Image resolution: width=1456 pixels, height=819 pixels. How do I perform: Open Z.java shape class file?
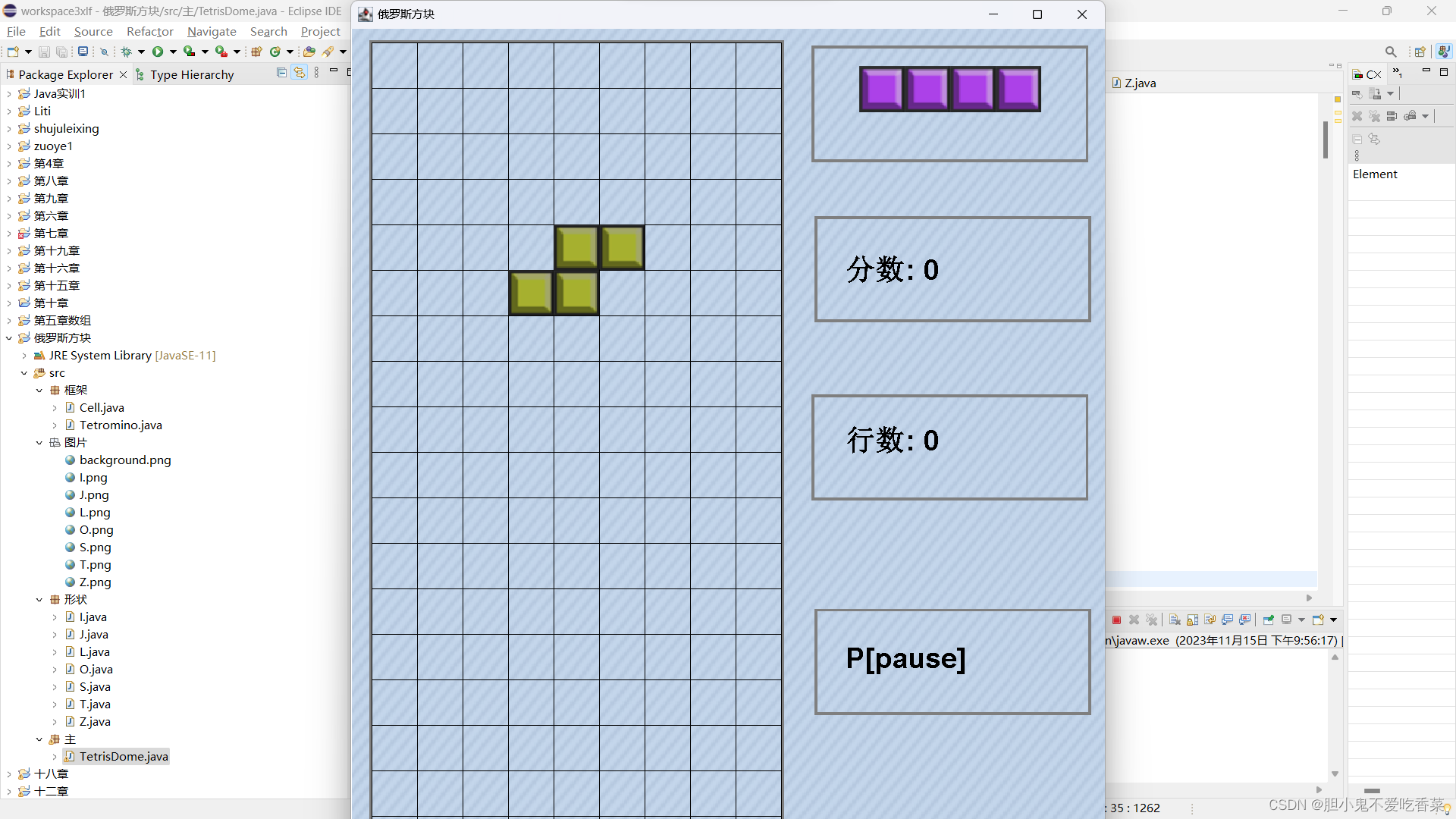(95, 721)
